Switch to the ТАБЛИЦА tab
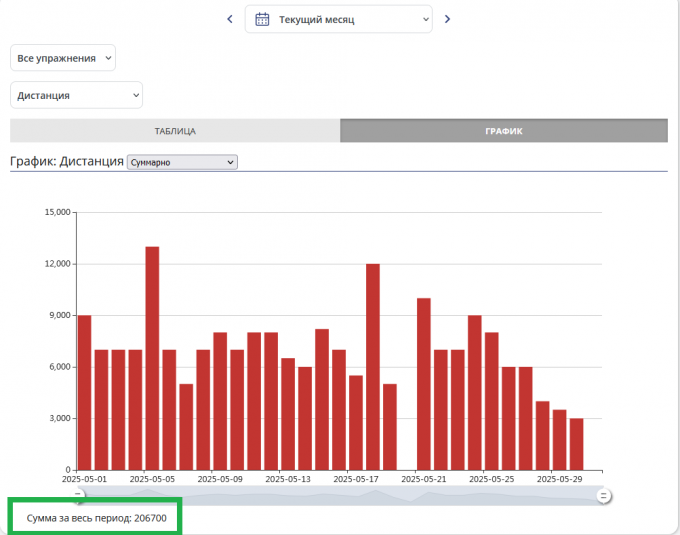Image resolution: width=680 pixels, height=535 pixels. [175, 131]
